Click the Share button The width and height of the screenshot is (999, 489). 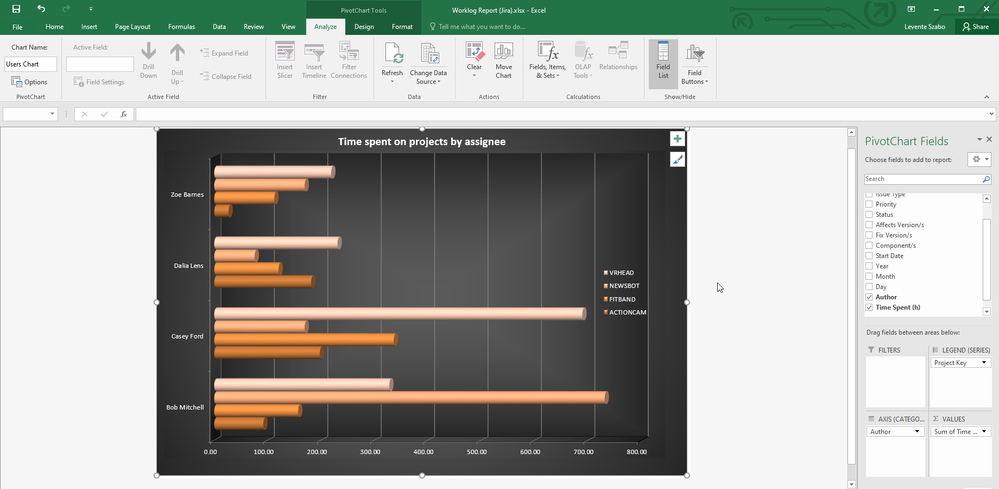(974, 27)
